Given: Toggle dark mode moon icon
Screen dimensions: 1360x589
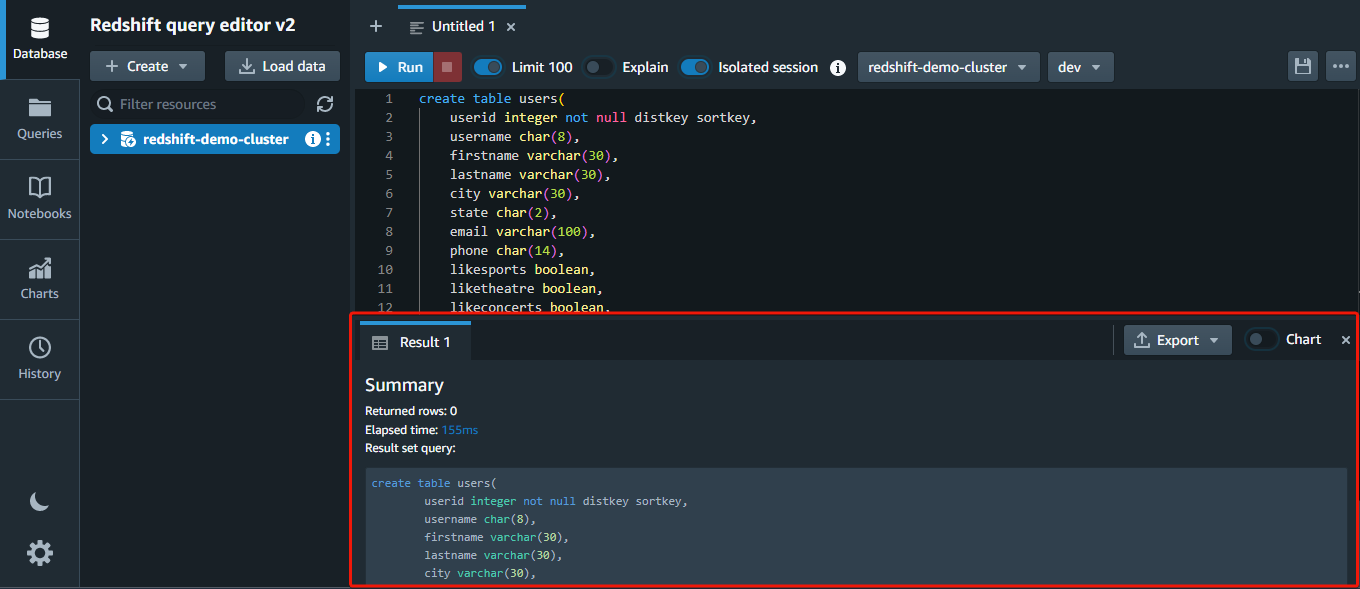Looking at the screenshot, I should (x=40, y=502).
